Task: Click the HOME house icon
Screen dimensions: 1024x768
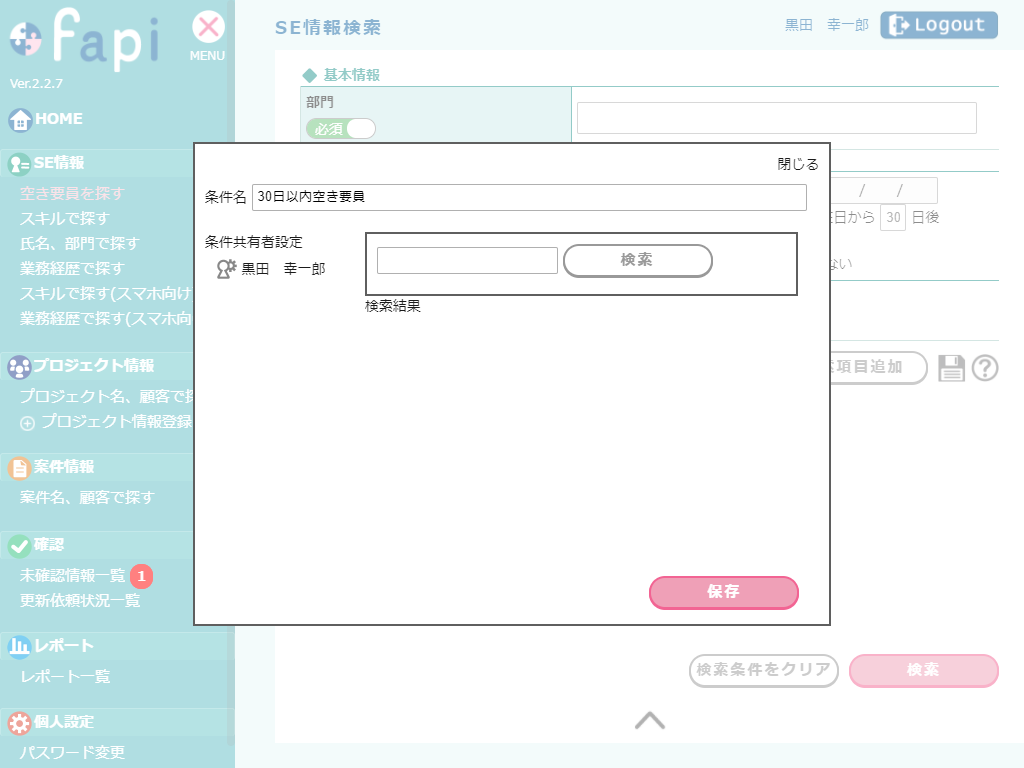Action: click(x=20, y=120)
